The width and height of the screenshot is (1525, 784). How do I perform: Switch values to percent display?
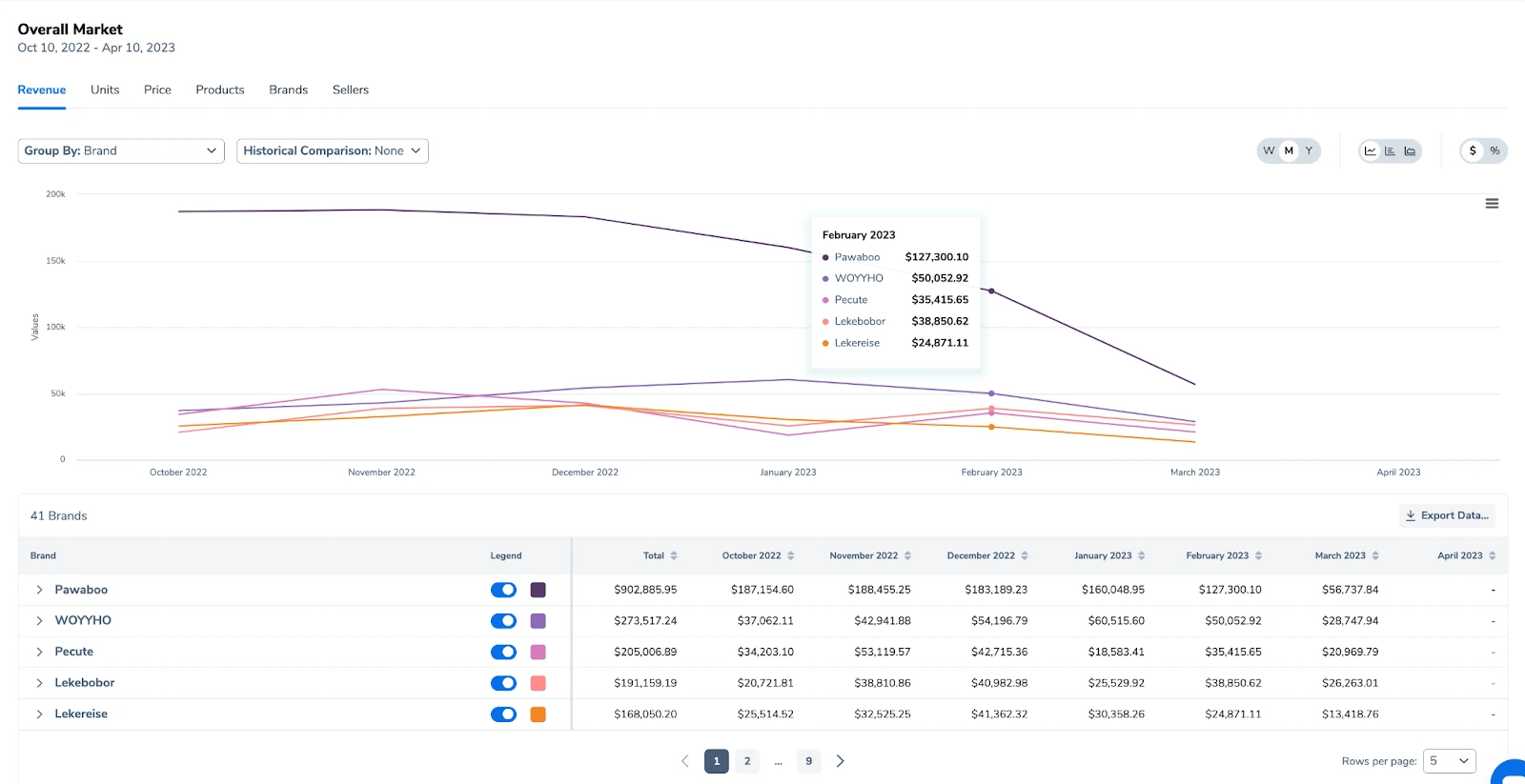pos(1494,151)
